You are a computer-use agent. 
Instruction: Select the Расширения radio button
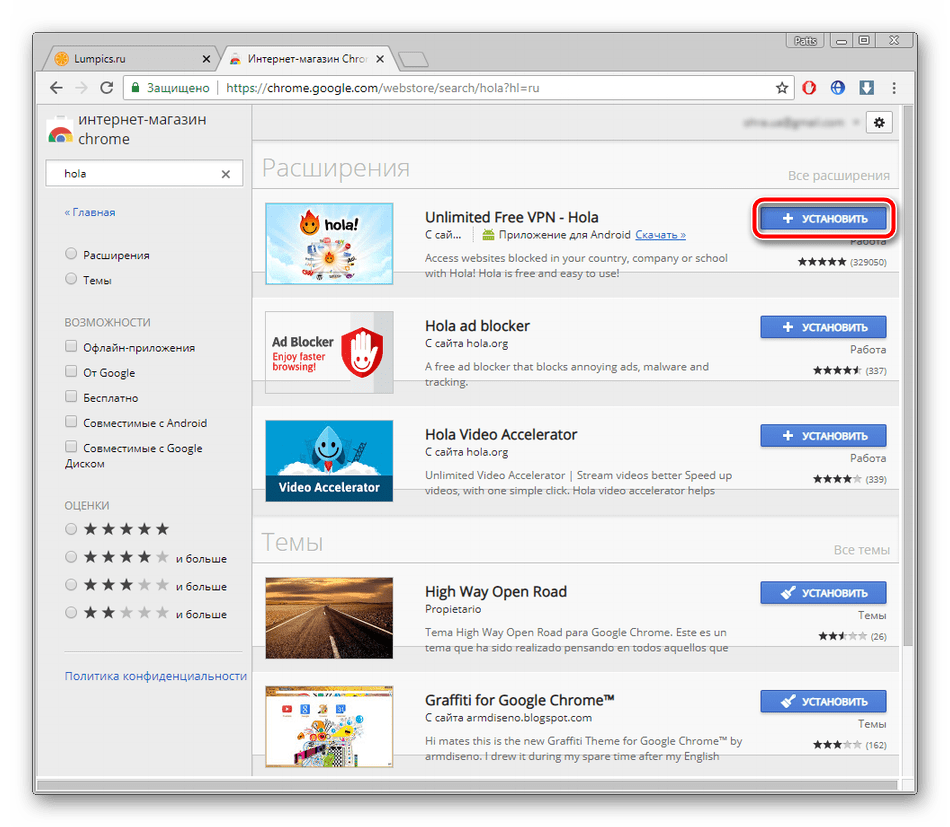71,255
